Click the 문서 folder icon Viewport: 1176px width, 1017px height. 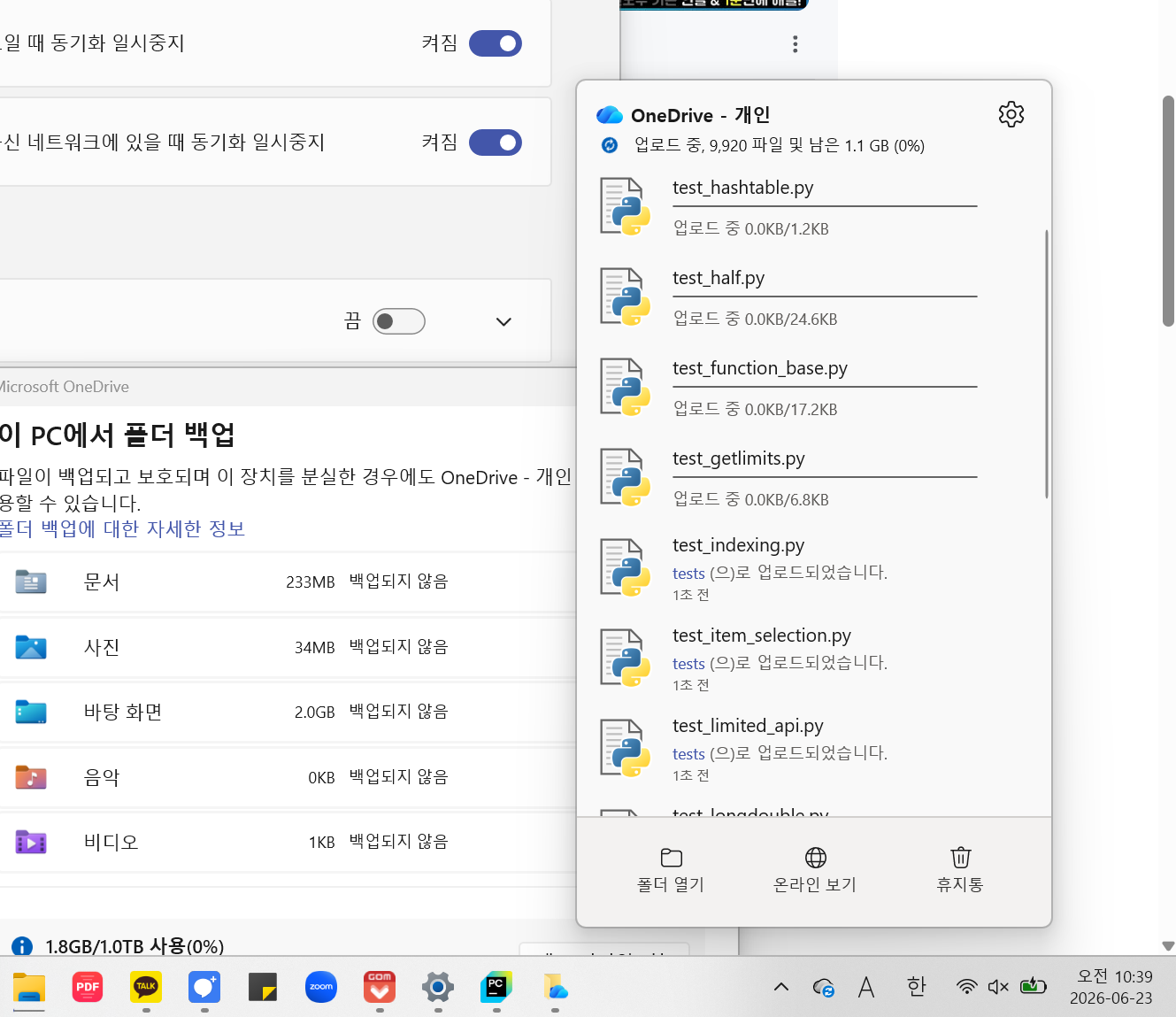pyautogui.click(x=31, y=582)
